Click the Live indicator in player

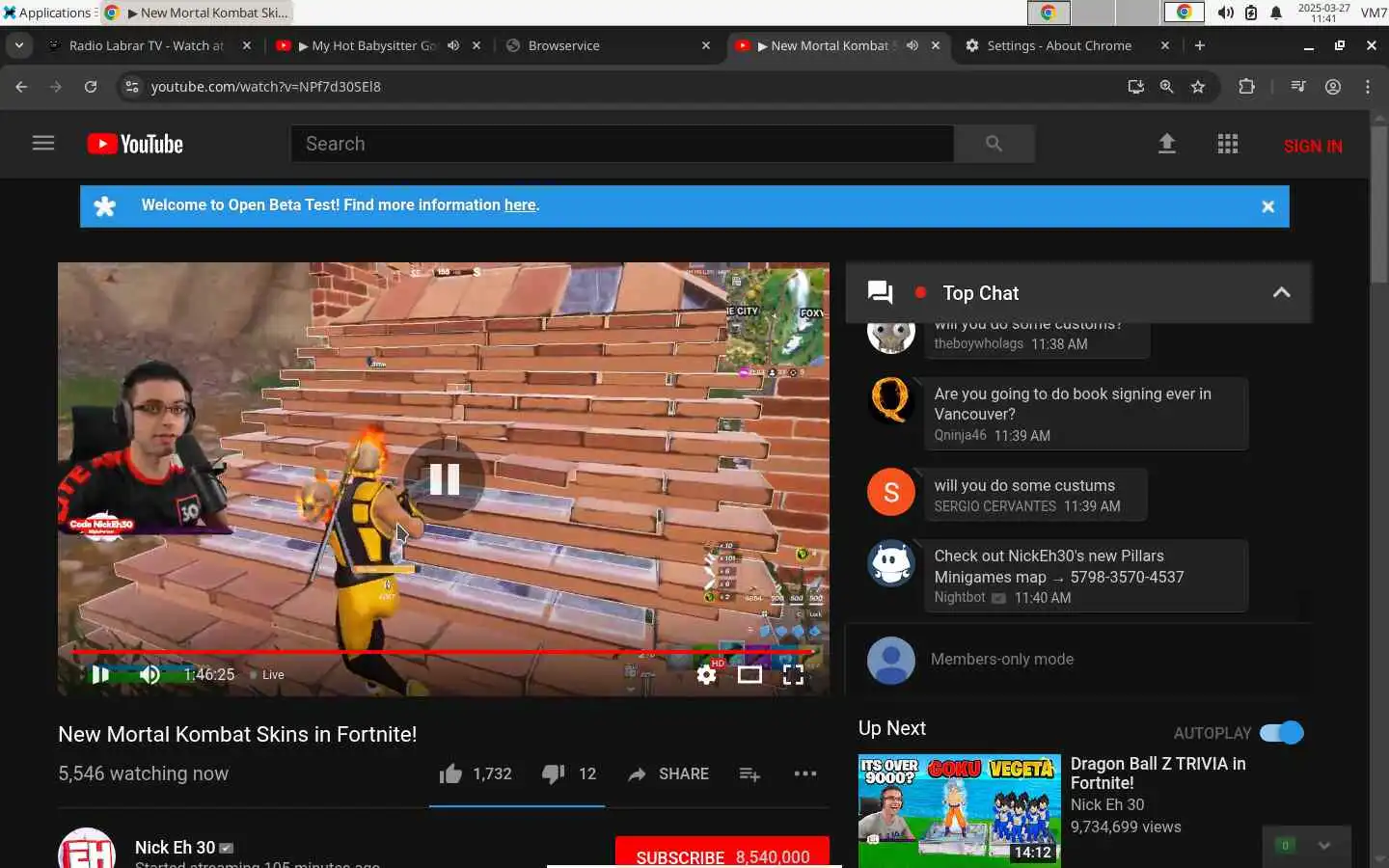tap(267, 674)
